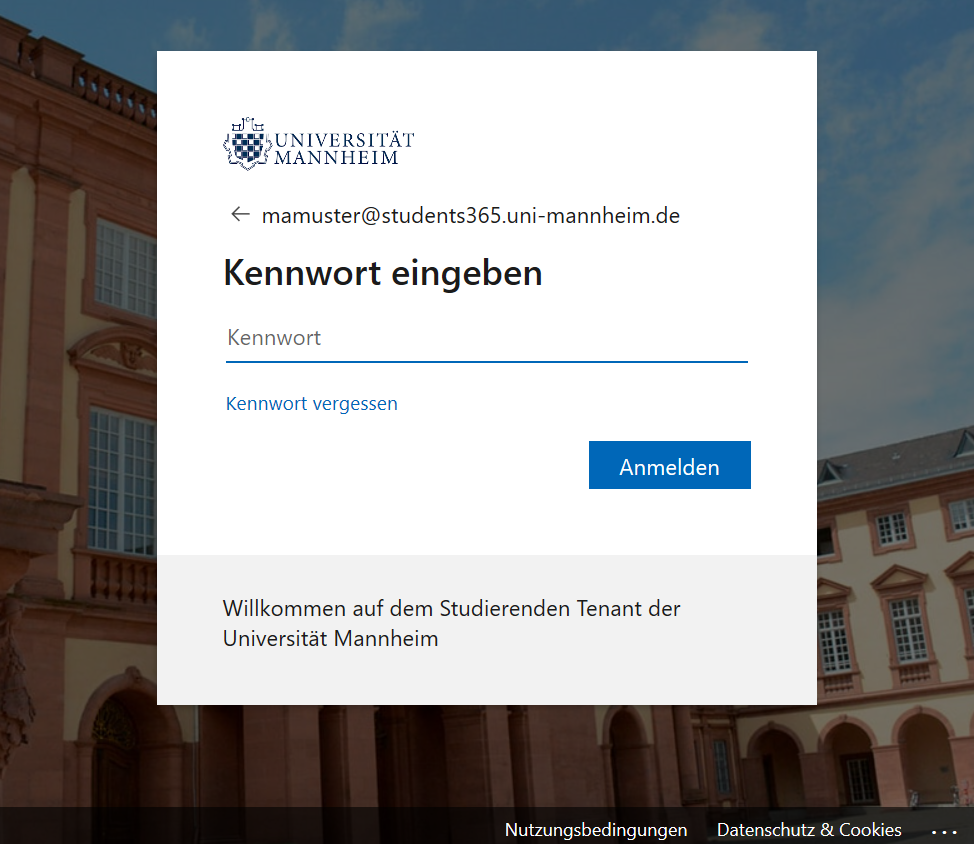Open the Nutzungsbedingungen link
This screenshot has height=844, width=974.
tap(596, 830)
